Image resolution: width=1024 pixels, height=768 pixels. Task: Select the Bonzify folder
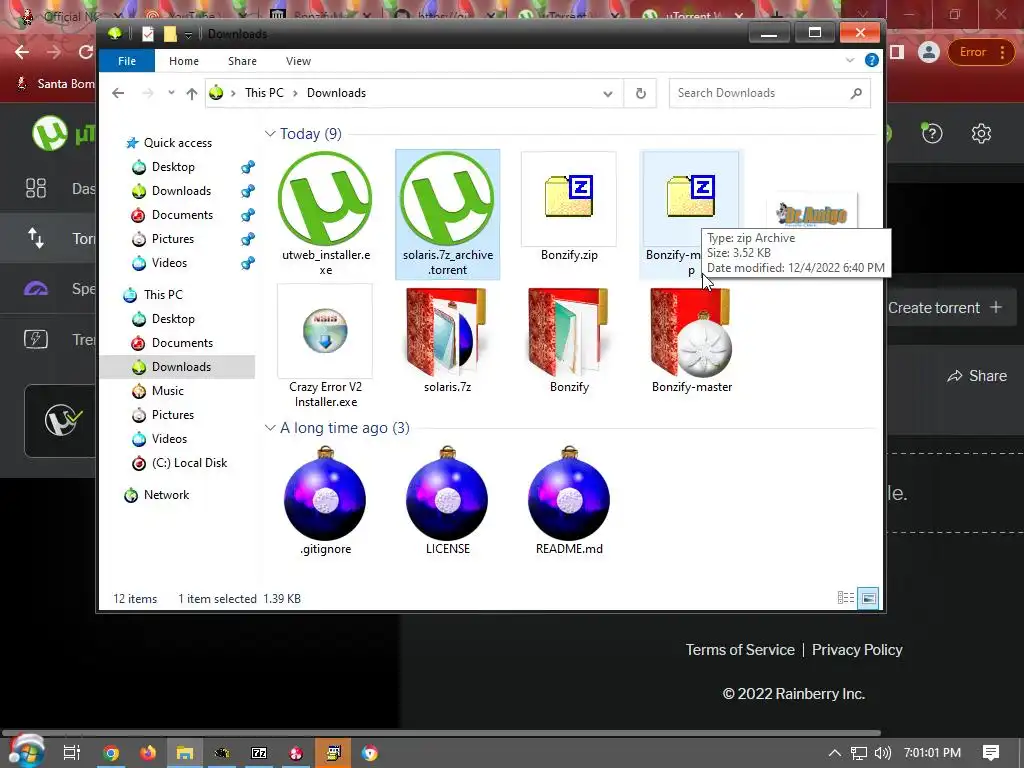[x=569, y=340]
